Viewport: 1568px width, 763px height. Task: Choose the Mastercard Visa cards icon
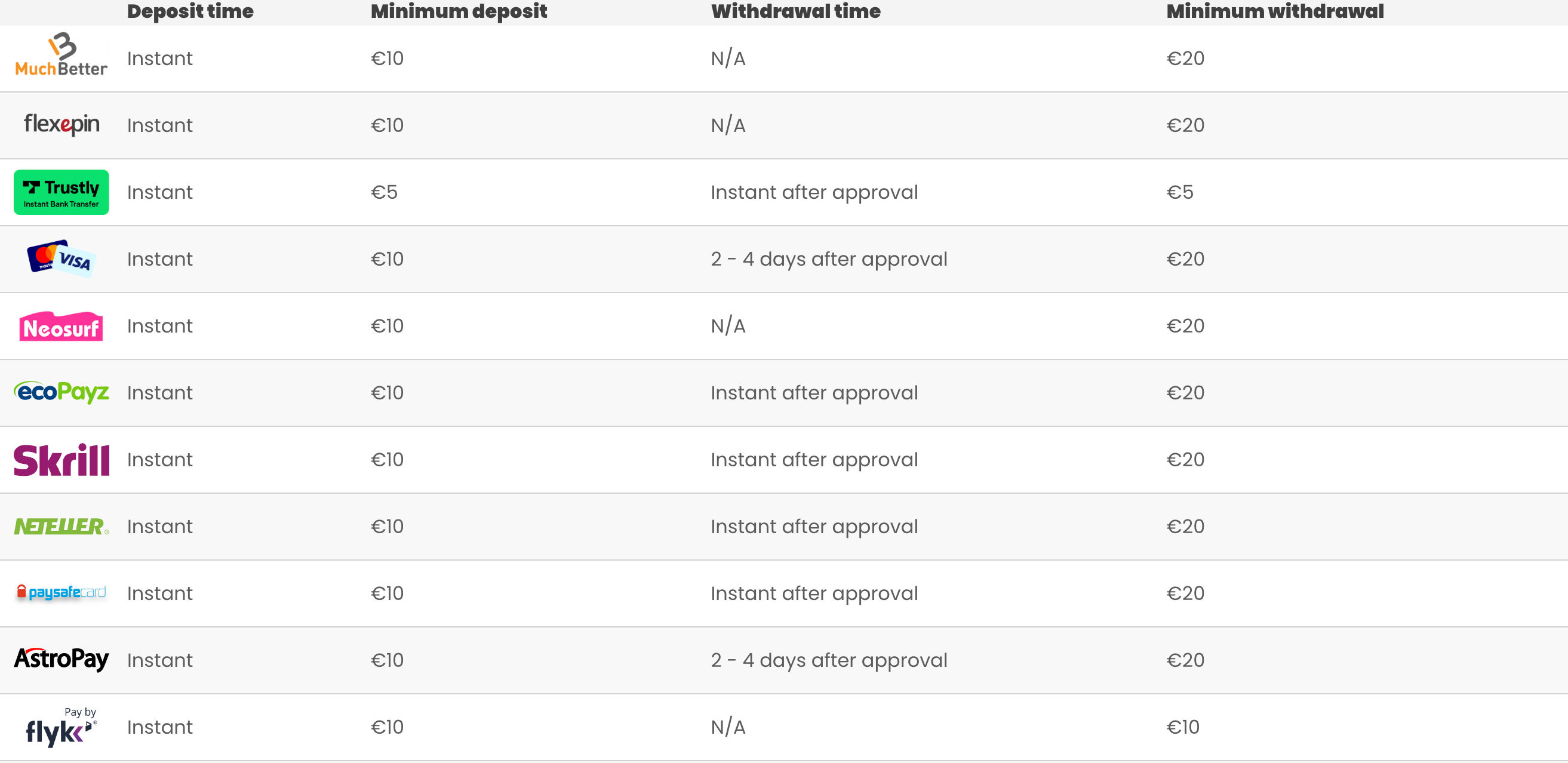62,259
